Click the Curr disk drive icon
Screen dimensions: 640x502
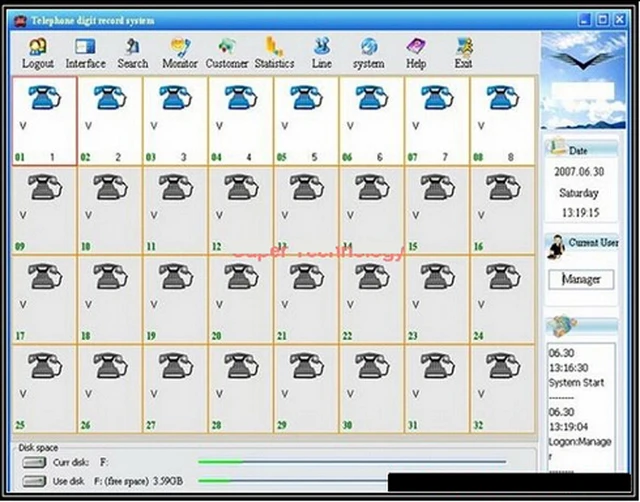pyautogui.click(x=34, y=462)
